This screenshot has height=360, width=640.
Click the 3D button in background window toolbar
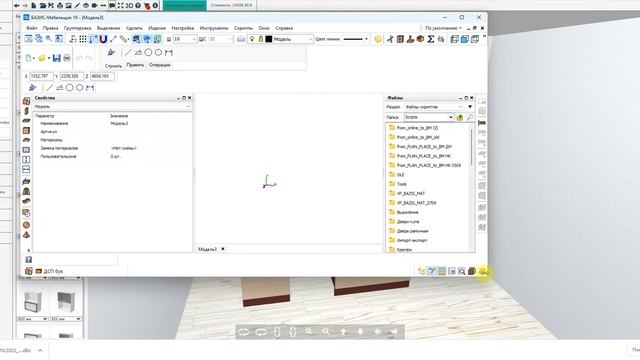click(x=129, y=6)
